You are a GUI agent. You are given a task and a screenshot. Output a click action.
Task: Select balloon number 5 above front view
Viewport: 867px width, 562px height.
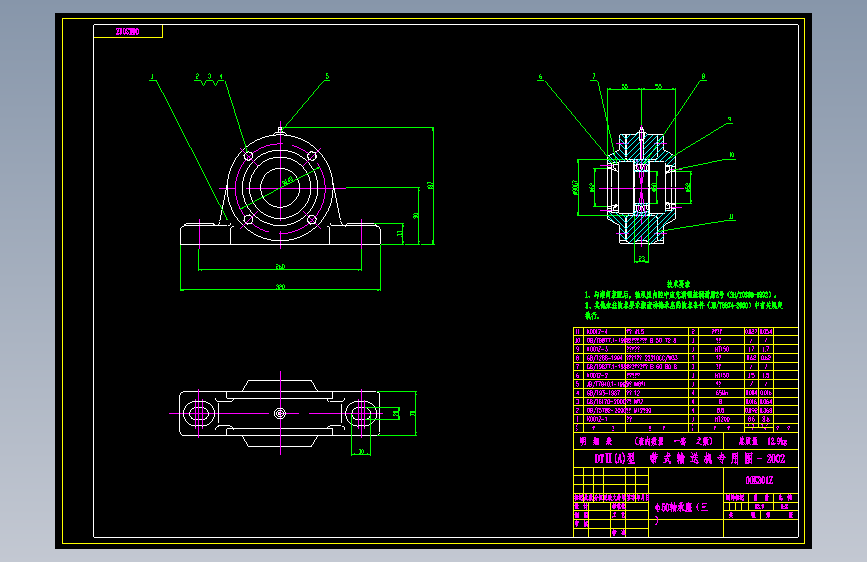click(x=327, y=76)
